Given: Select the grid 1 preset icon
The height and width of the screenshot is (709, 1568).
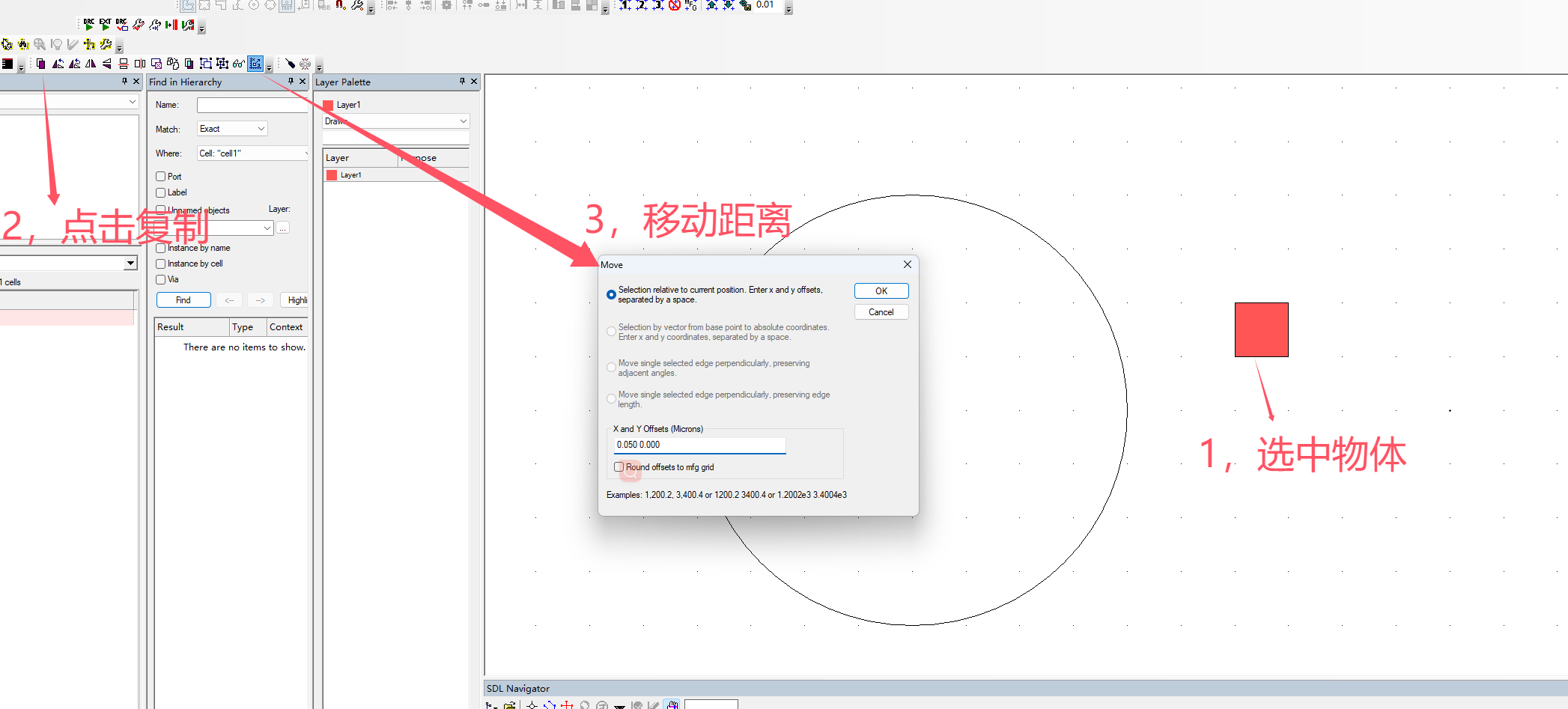Looking at the screenshot, I should tap(625, 5).
